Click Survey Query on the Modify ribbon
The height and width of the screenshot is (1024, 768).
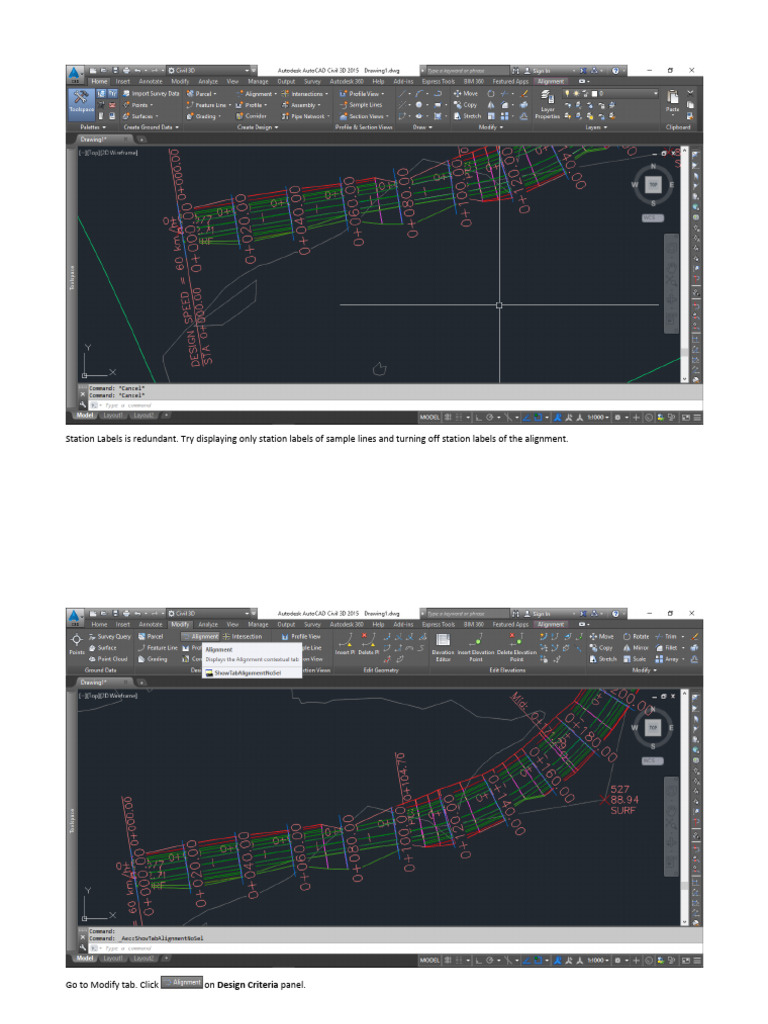pyautogui.click(x=110, y=637)
